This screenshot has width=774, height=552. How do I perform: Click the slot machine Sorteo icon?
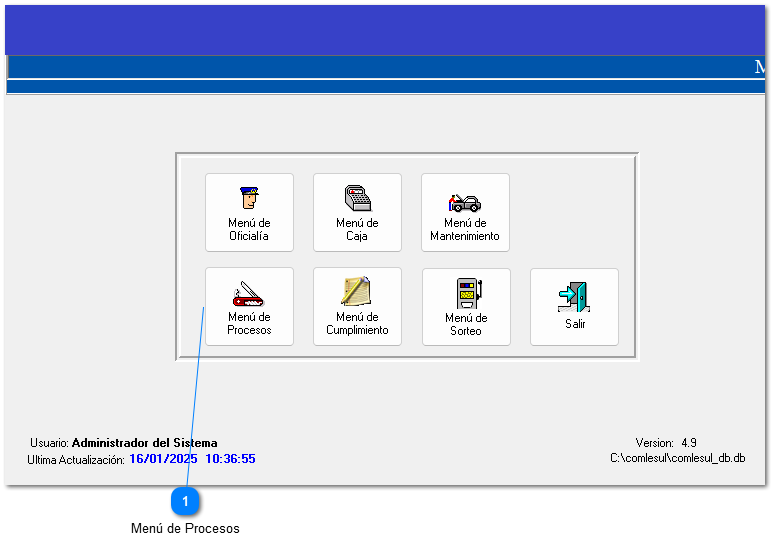click(x=466, y=293)
